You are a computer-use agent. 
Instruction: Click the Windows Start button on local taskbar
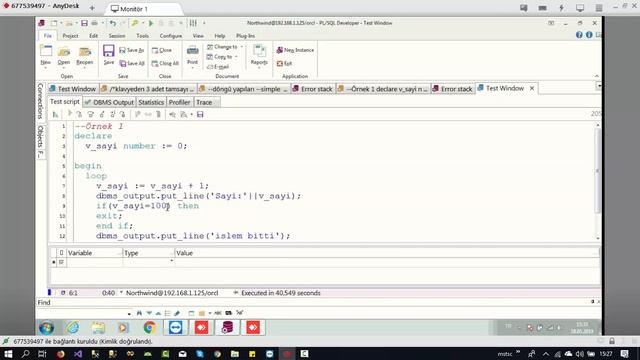(8, 354)
